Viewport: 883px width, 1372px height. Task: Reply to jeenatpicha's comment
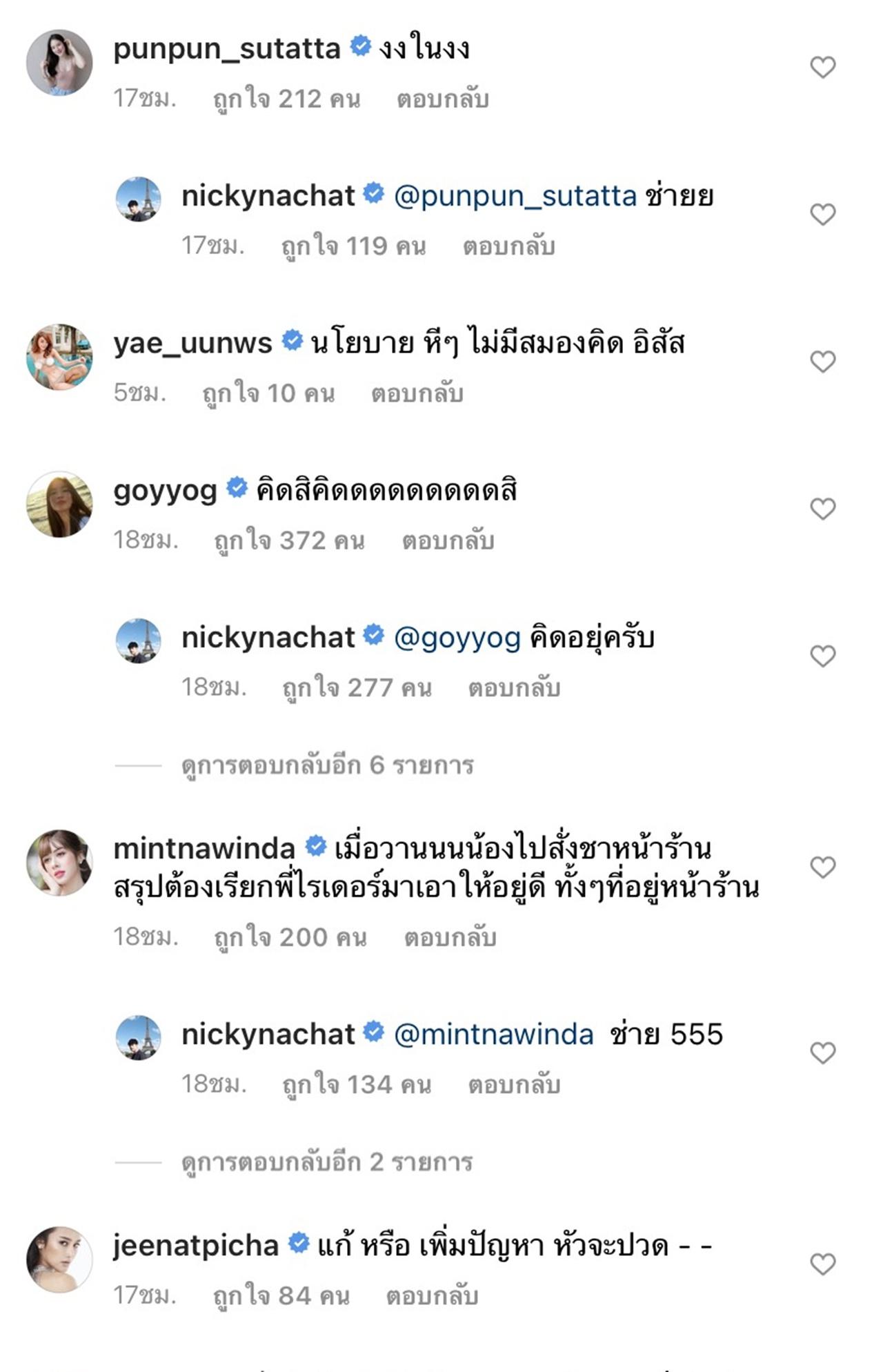[x=432, y=1296]
